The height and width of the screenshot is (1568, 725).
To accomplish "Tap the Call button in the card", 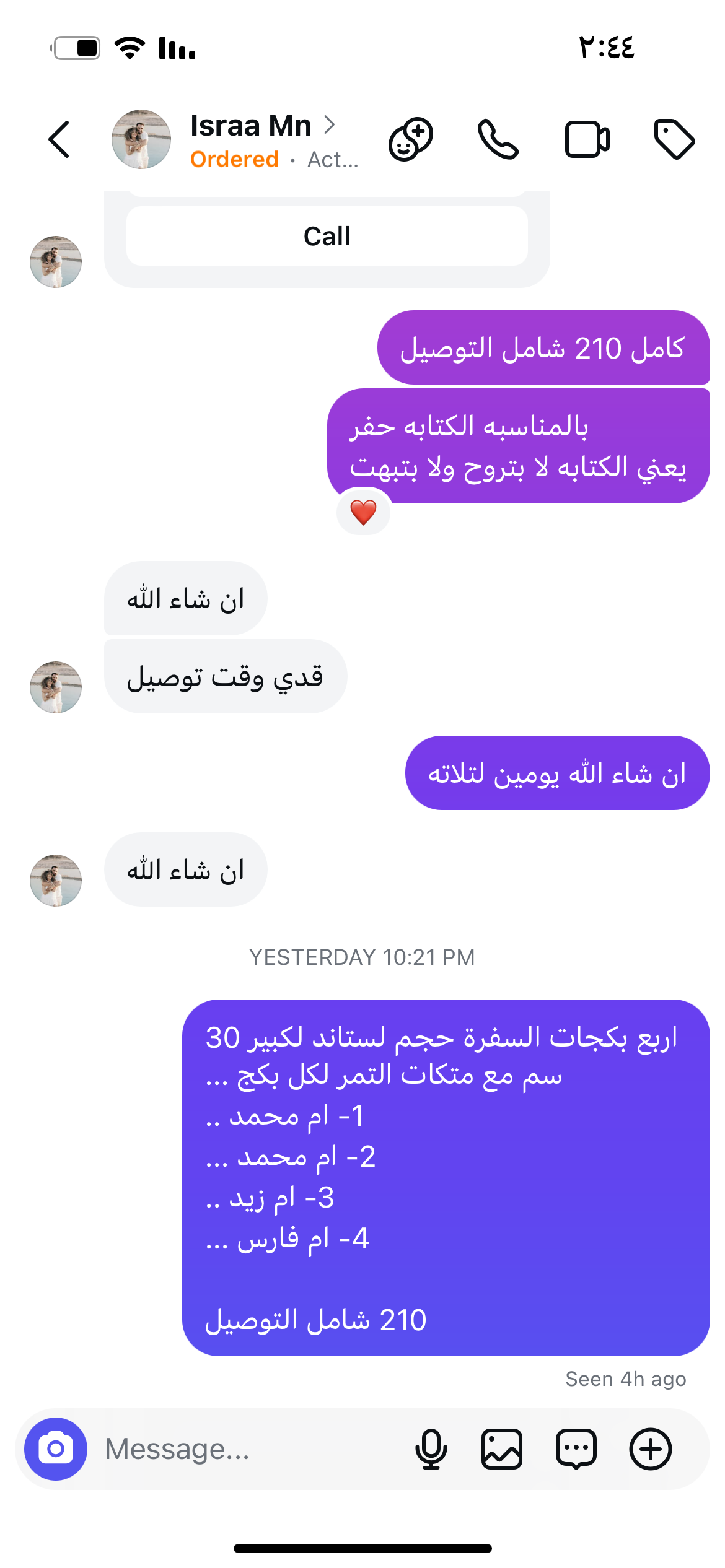I will 327,236.
